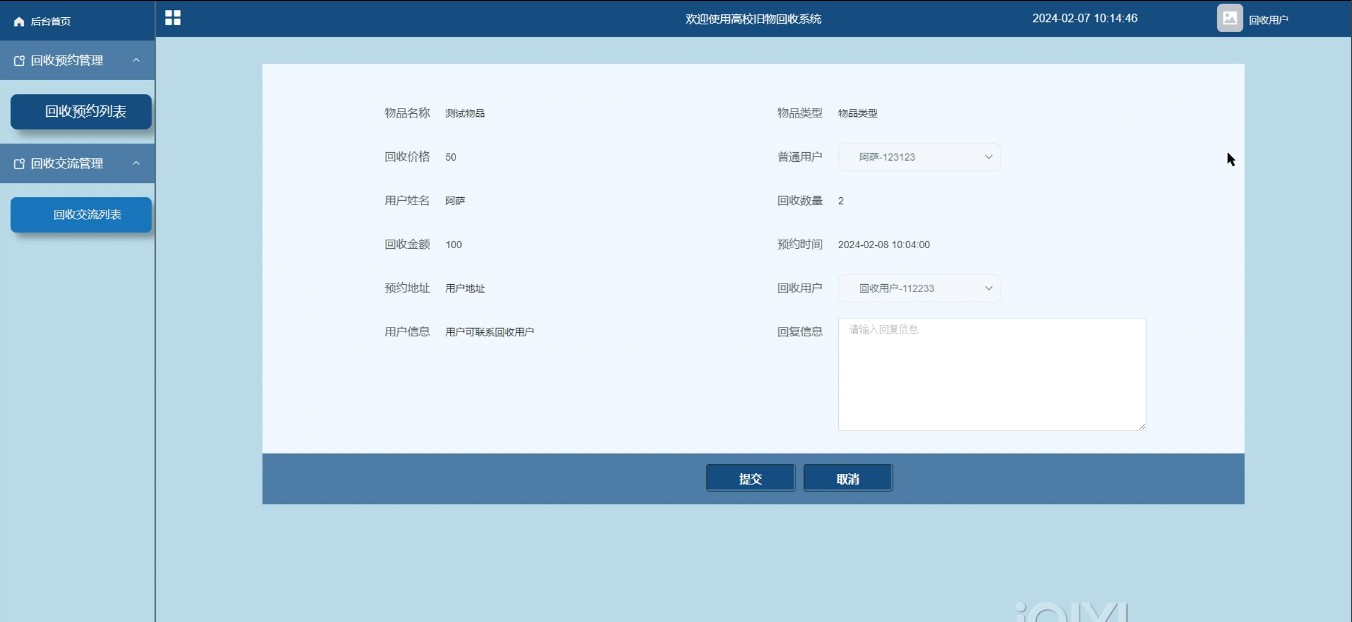
Task: Click the 取消 button
Action: (848, 478)
